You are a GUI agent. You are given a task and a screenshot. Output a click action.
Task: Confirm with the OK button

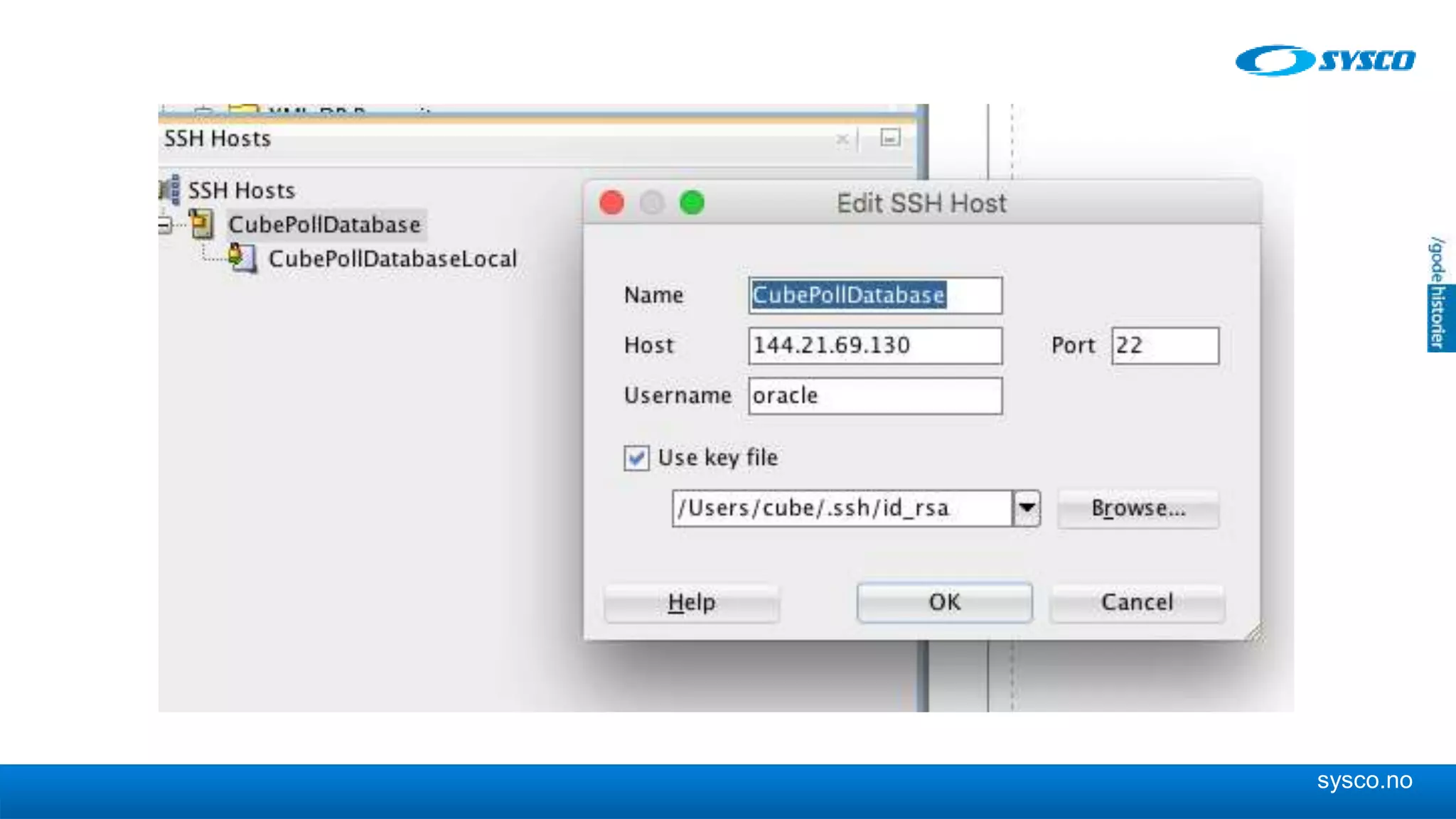(x=944, y=603)
